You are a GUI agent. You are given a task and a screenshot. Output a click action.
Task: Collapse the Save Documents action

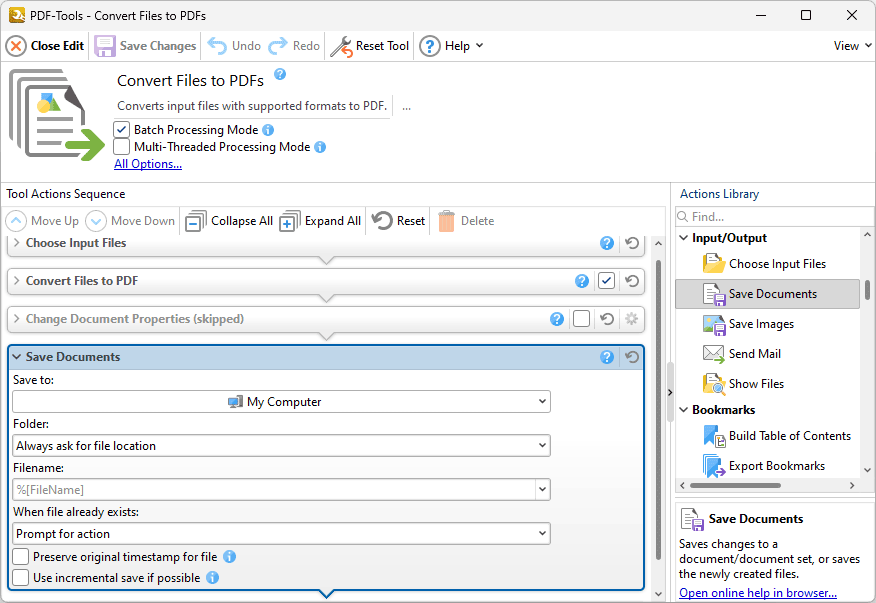(x=17, y=357)
